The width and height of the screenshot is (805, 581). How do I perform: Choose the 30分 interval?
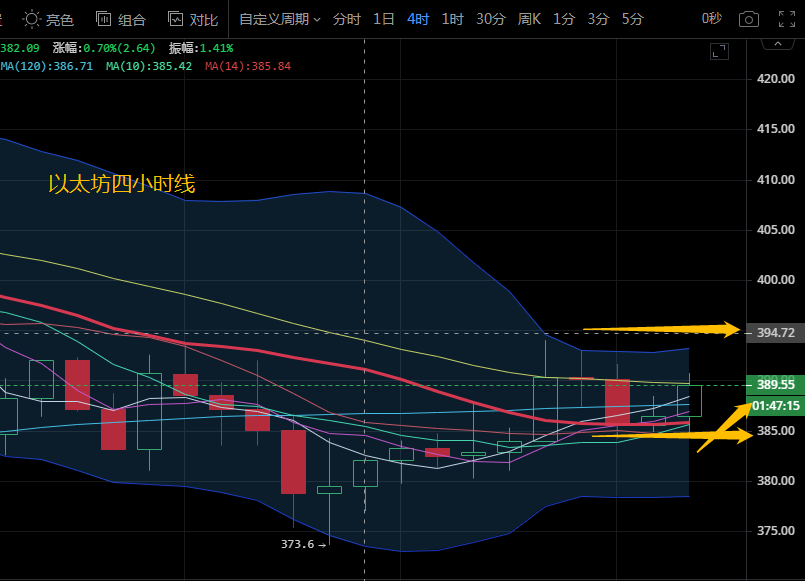490,19
